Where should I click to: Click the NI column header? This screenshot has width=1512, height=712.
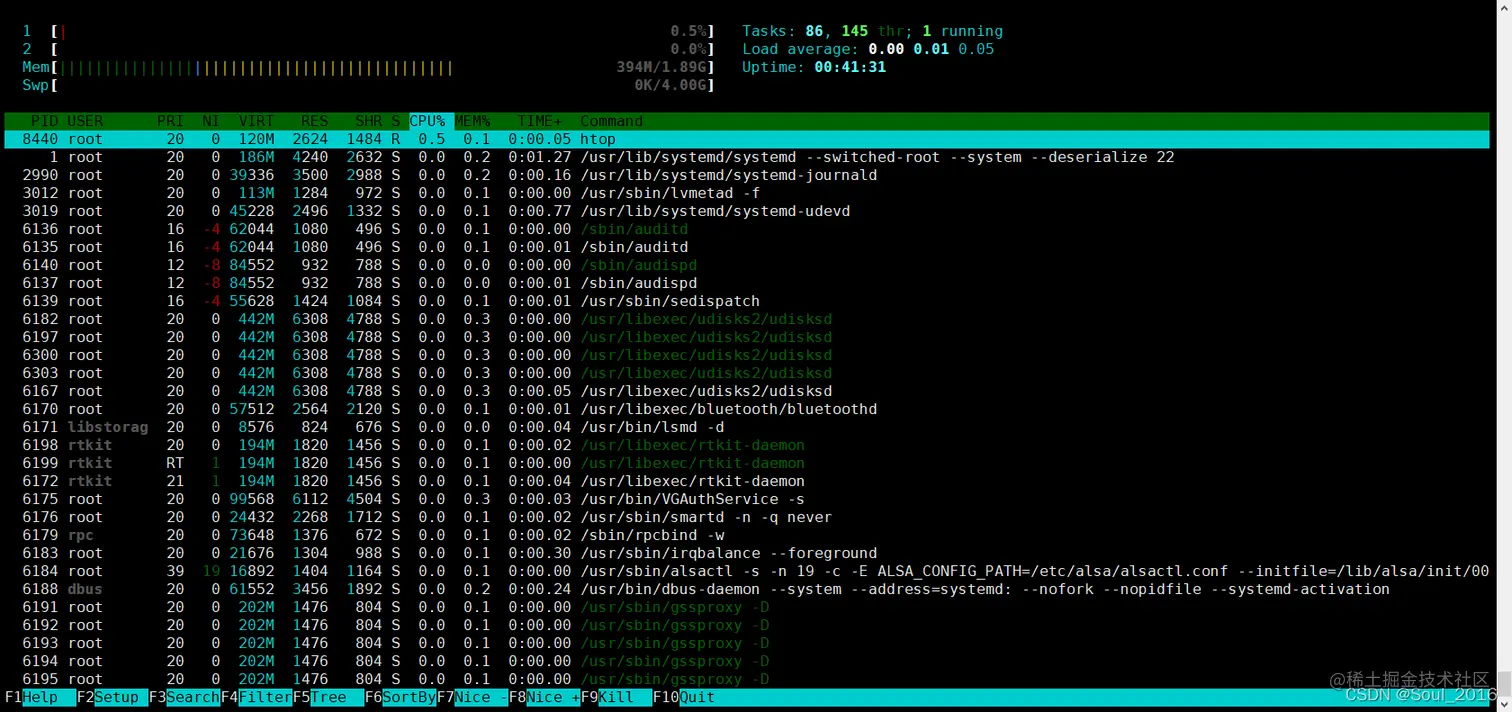pyautogui.click(x=211, y=121)
